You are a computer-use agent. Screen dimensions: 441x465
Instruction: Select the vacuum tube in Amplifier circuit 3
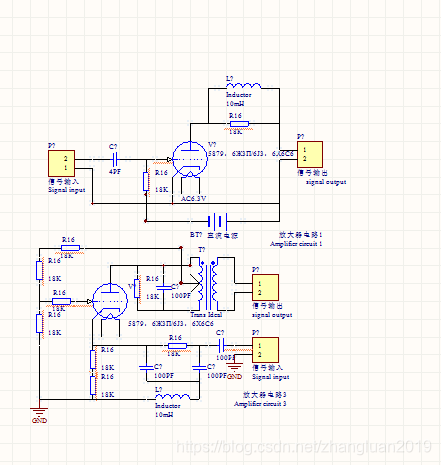[110, 301]
